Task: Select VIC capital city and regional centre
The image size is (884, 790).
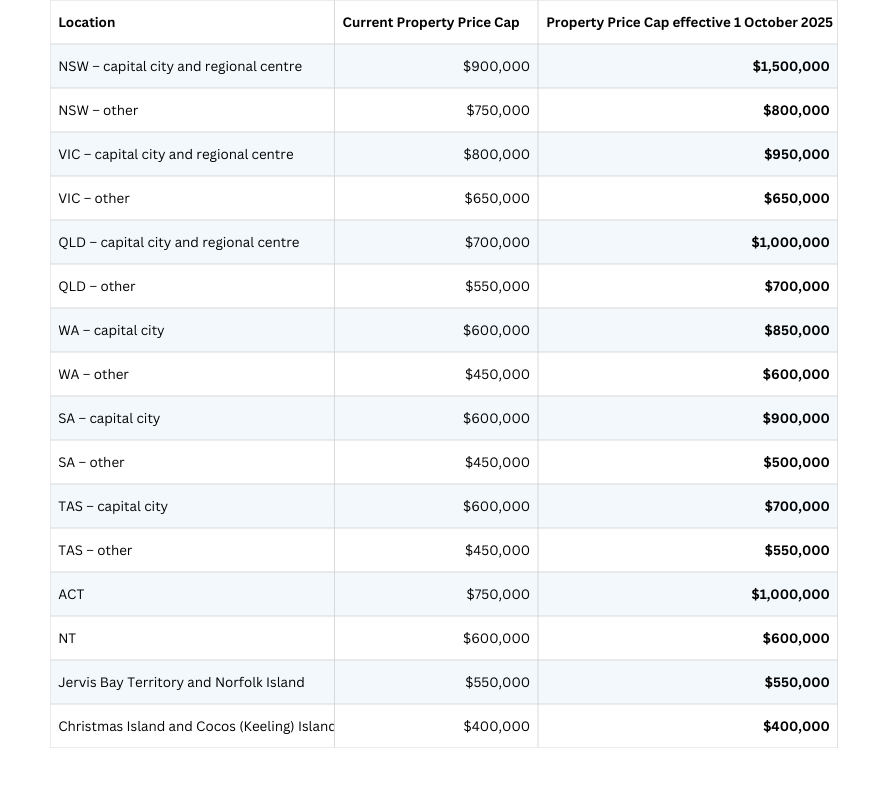Action: click(176, 154)
